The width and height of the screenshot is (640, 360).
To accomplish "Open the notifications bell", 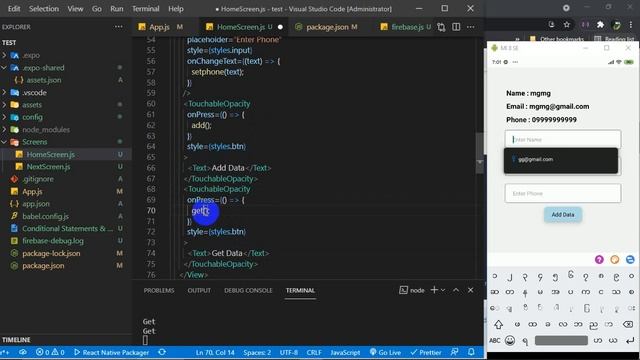I will [471, 352].
